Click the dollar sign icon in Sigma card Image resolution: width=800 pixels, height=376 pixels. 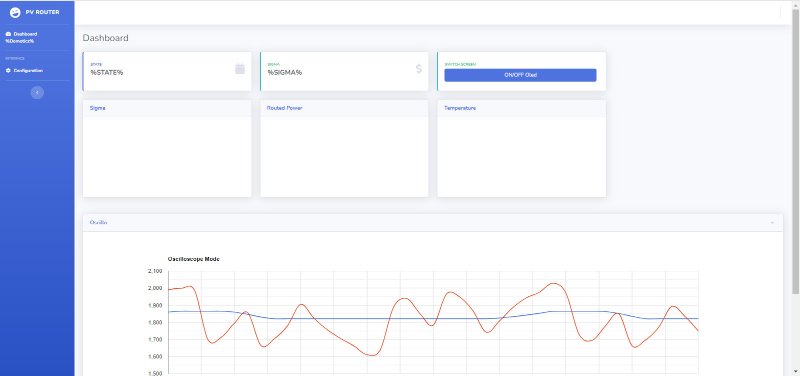pyautogui.click(x=419, y=68)
